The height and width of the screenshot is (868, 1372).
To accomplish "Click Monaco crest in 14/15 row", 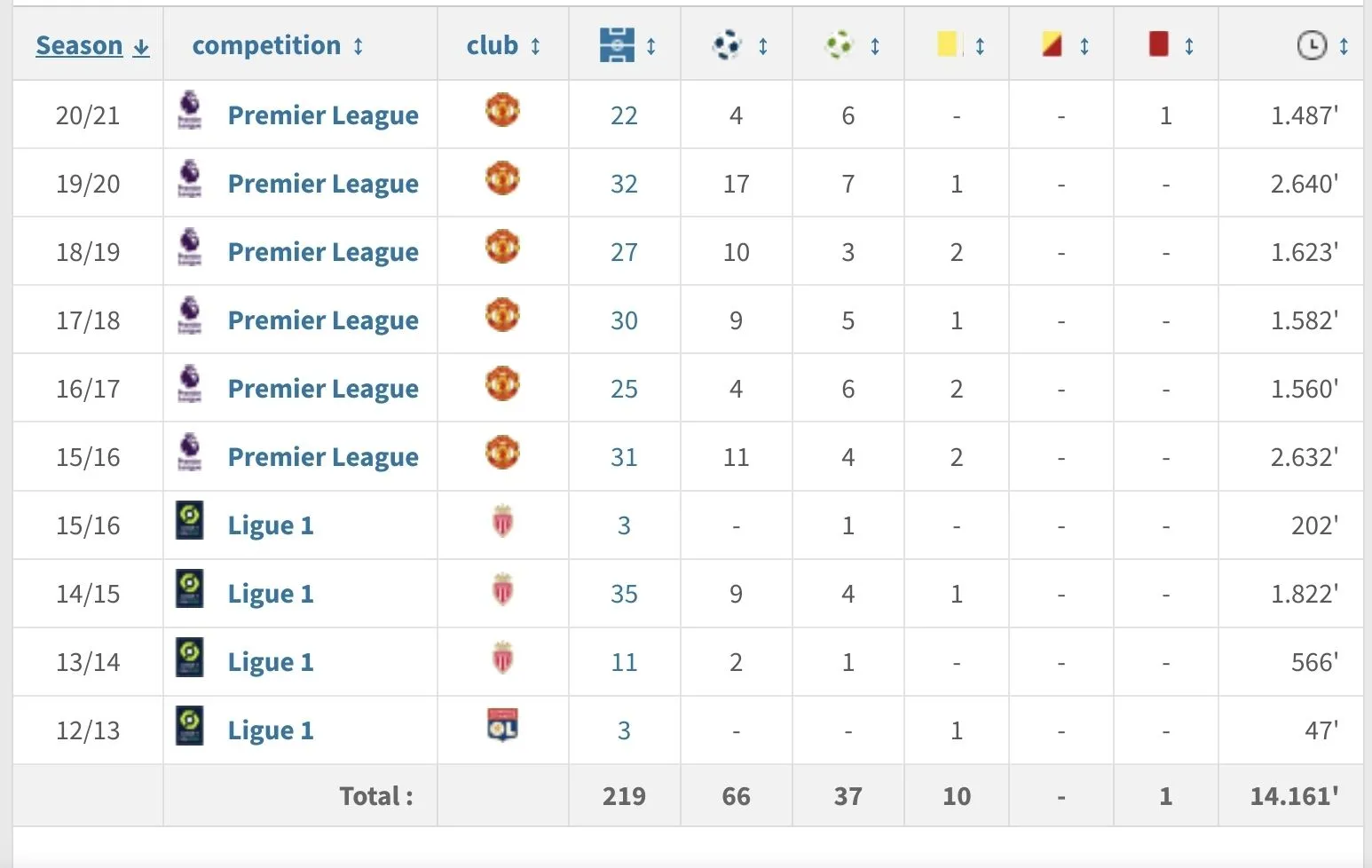I will click(x=502, y=589).
